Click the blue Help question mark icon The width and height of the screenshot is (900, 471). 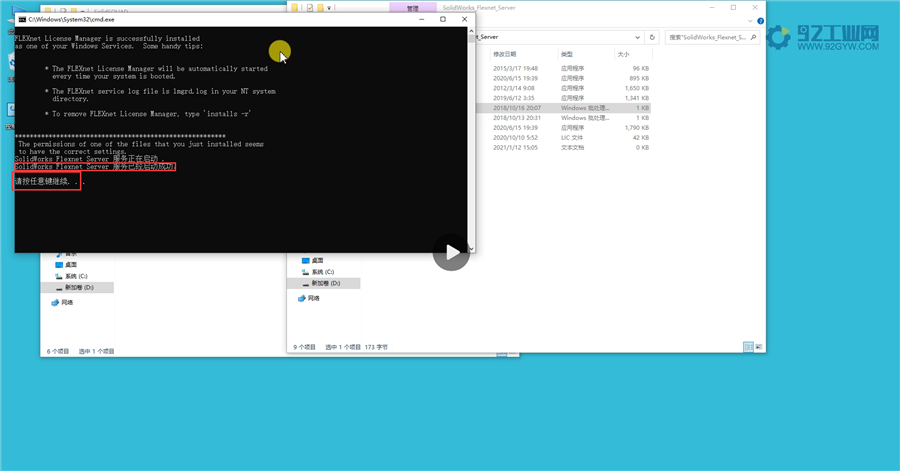click(760, 21)
